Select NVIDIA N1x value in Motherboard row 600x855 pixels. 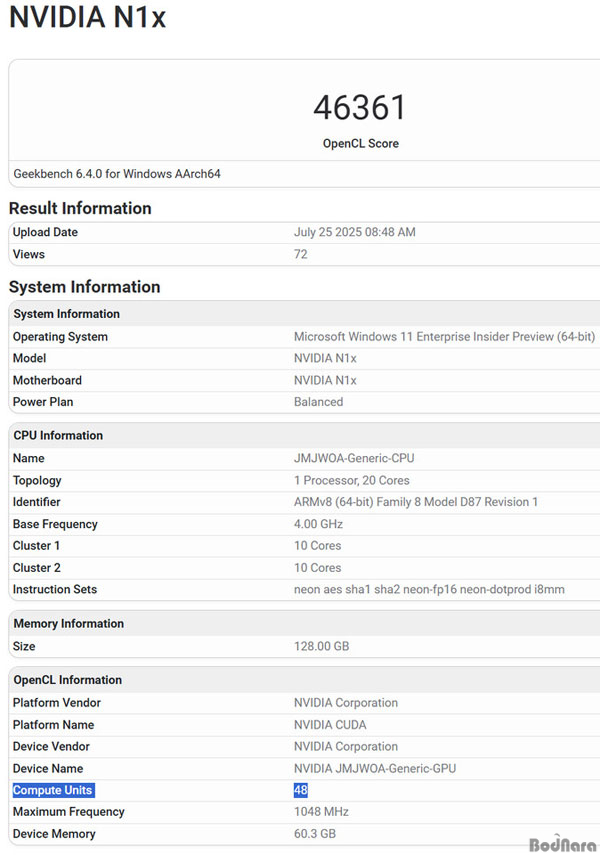(x=325, y=380)
